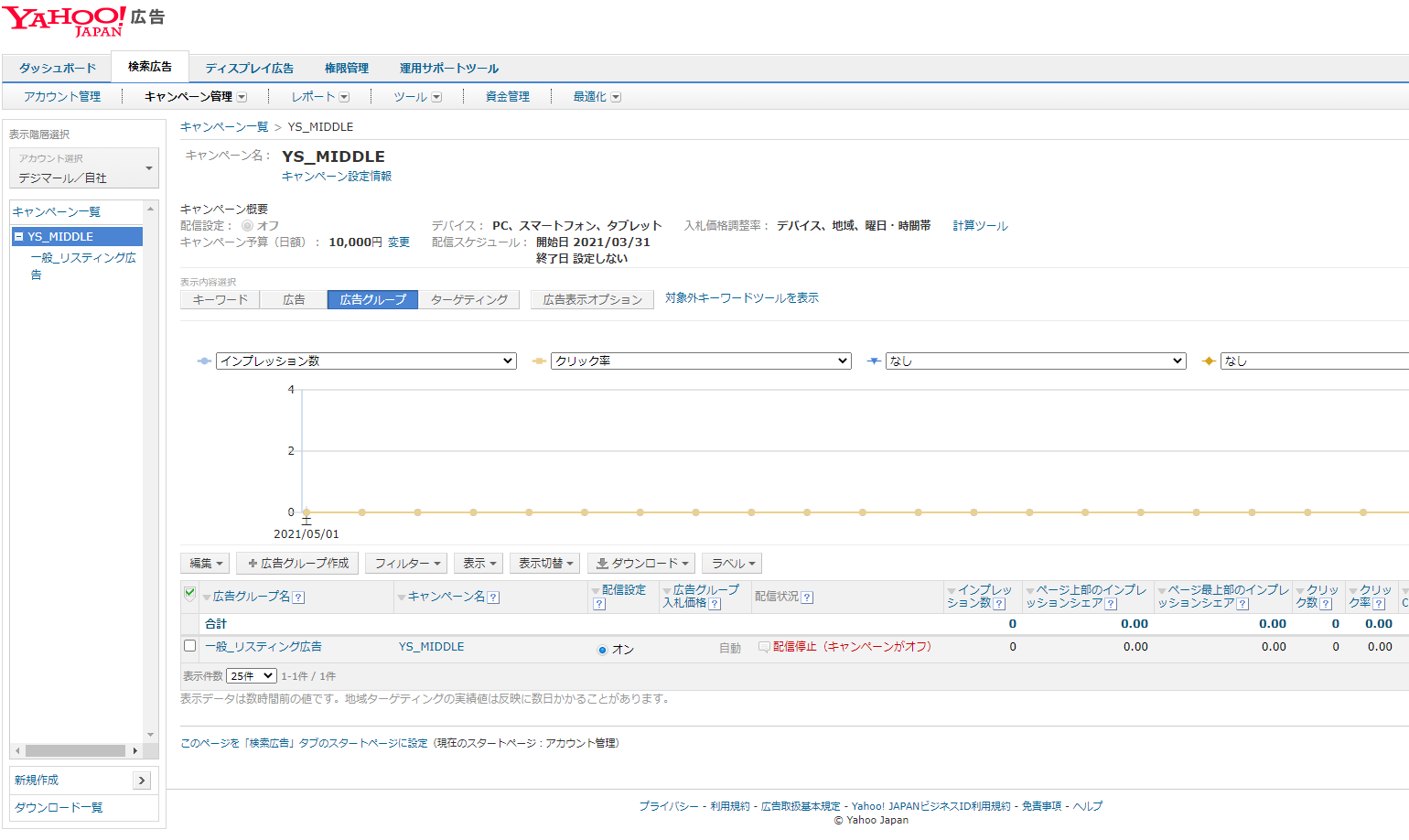
Task: Click 対象外キーワードツールを表示 link
Action: tap(742, 298)
